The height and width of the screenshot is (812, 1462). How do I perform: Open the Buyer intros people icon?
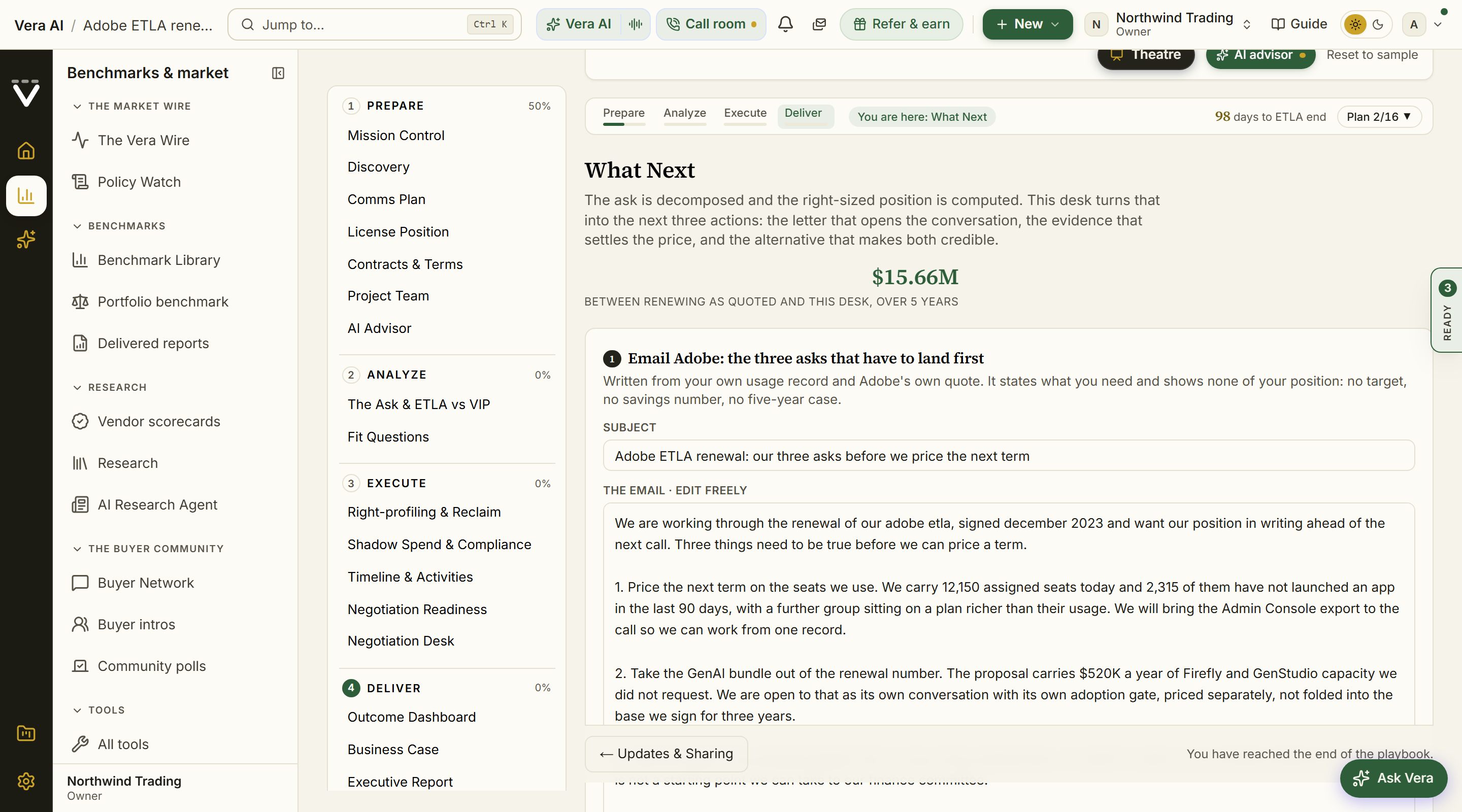[80, 624]
